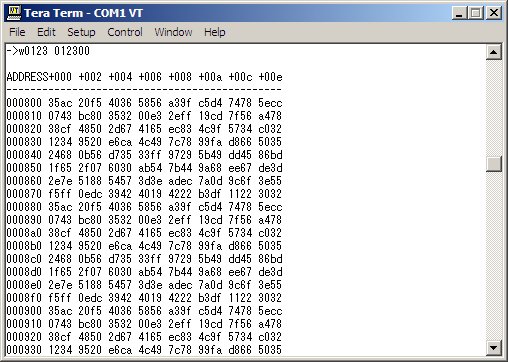Click address 000830
Screen dimensions: 508x362
[24, 142]
